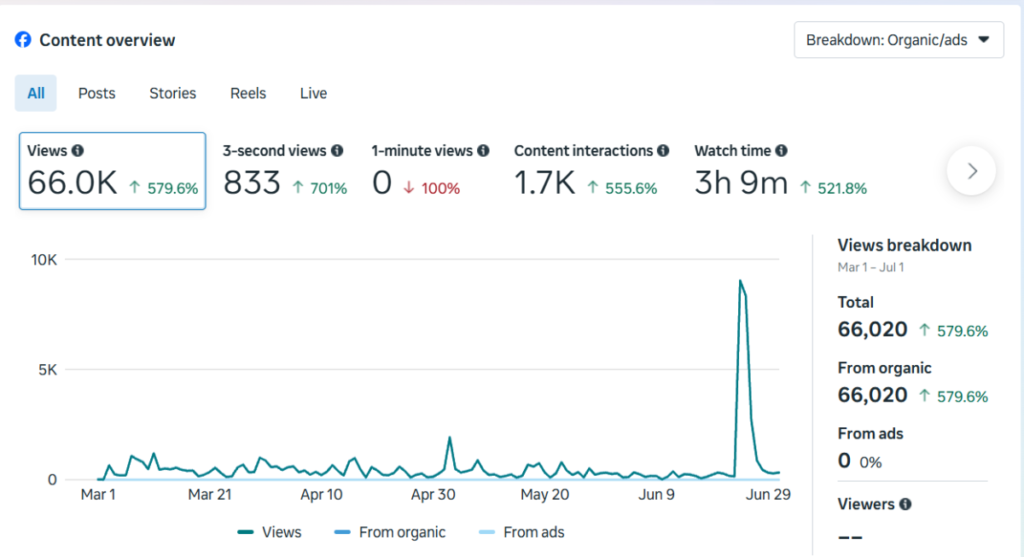Select the Reels tab
The height and width of the screenshot is (557, 1024).
click(x=248, y=93)
